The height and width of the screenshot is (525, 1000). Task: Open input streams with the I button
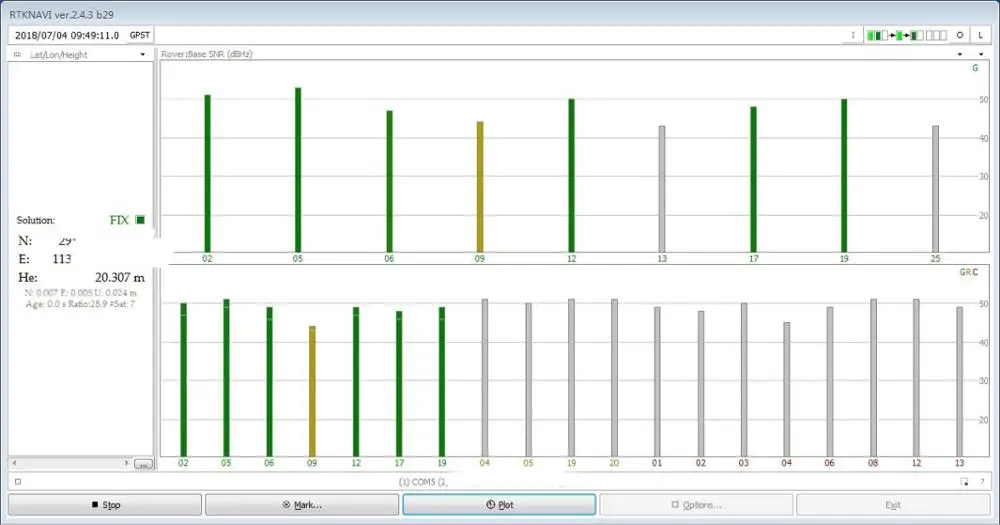pyautogui.click(x=853, y=35)
